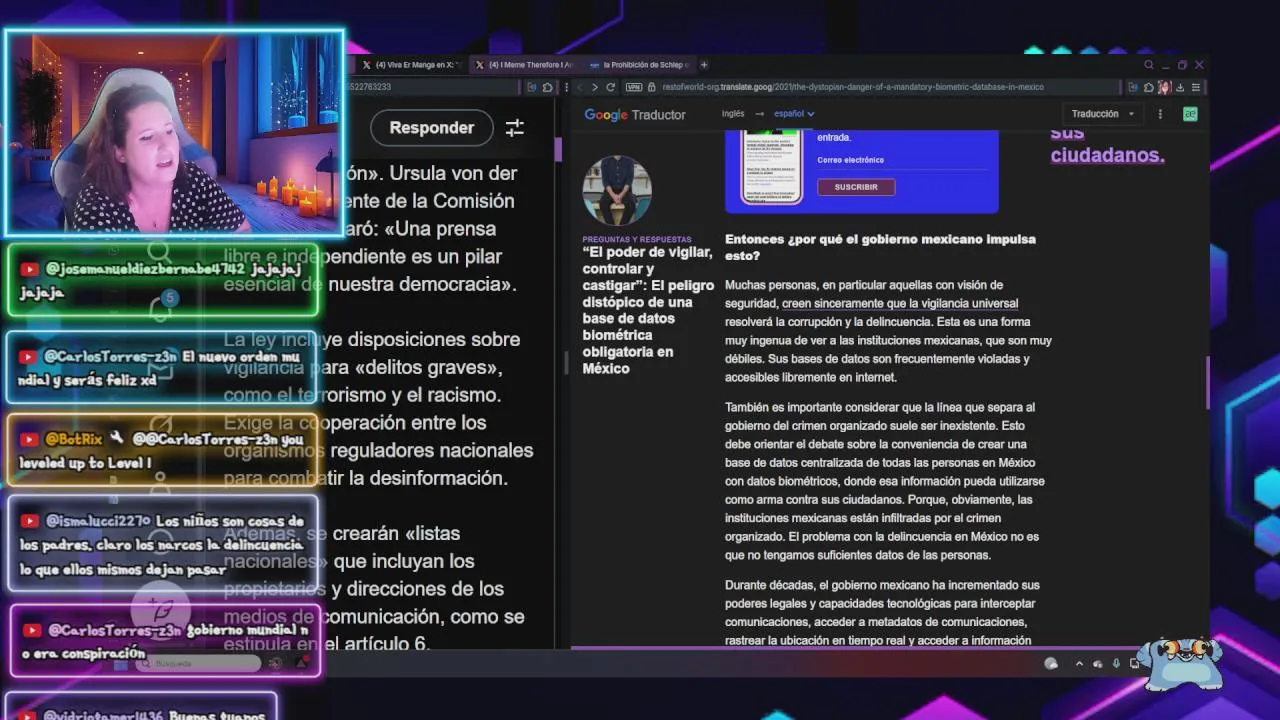
Task: Open the tab search magnifier icon
Action: point(1149,65)
